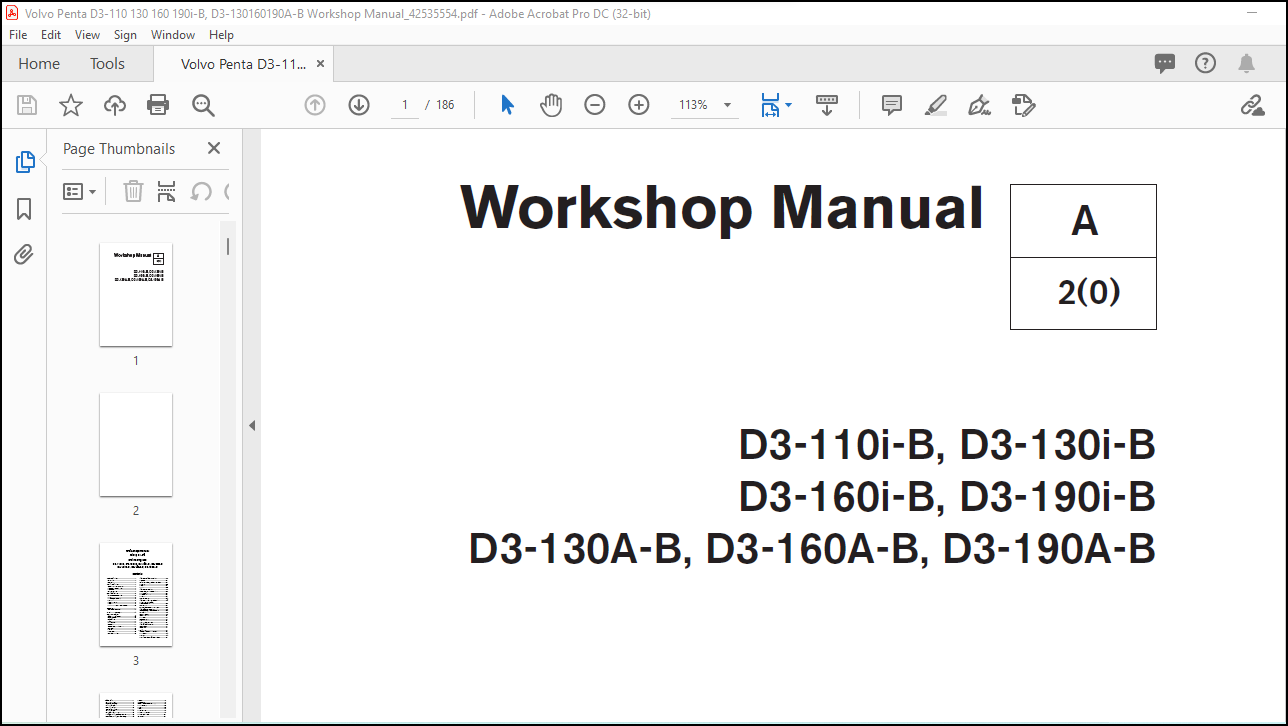
Task: Activate the Hand pan tool
Action: coord(551,105)
